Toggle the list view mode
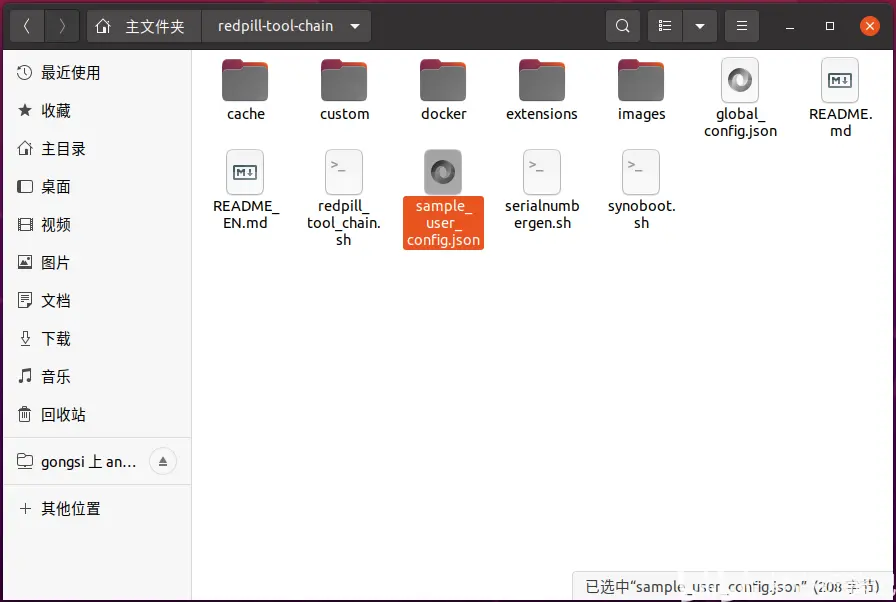Screen dimensions: 896x602 click(664, 26)
